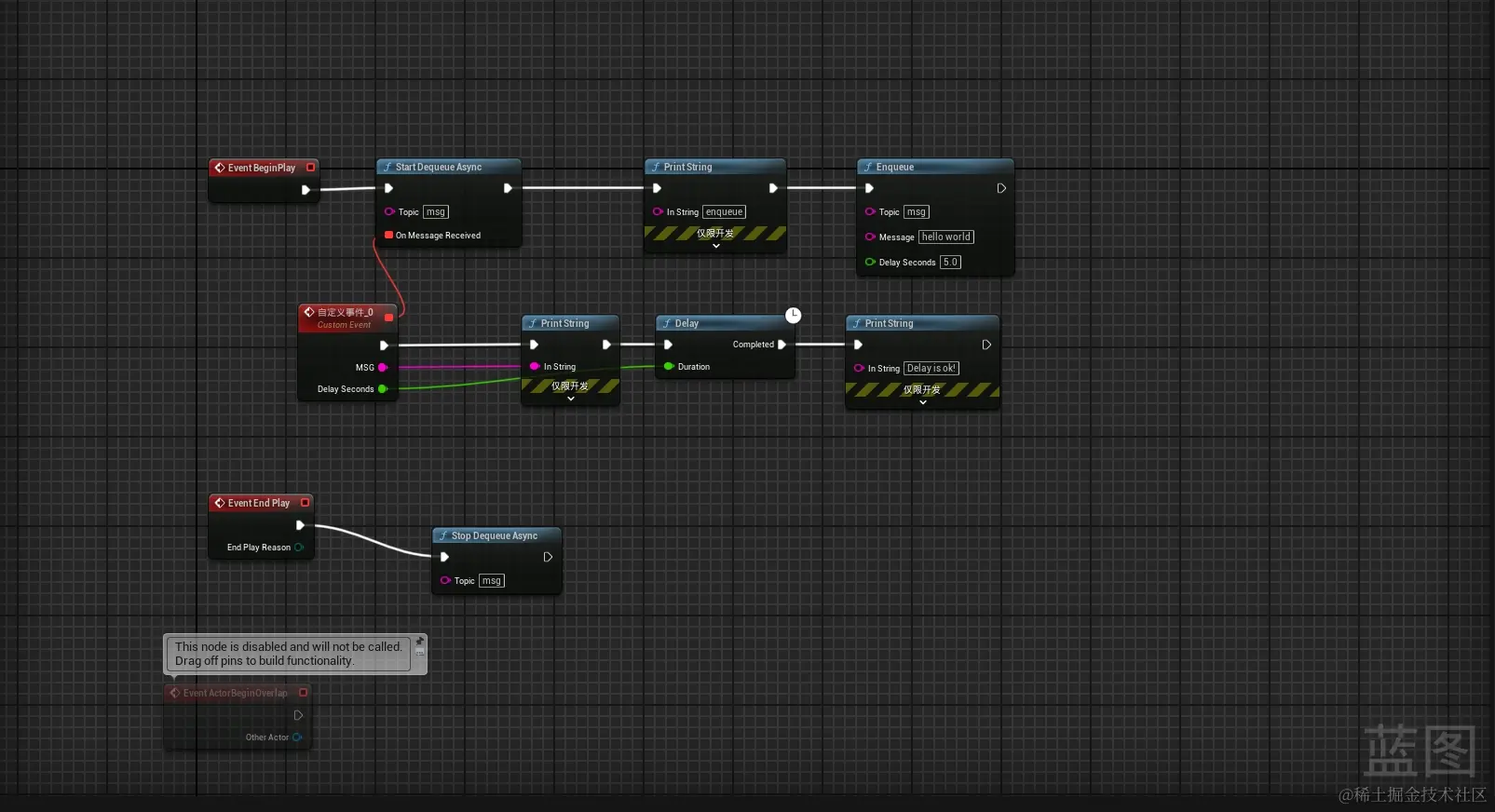Image resolution: width=1495 pixels, height=812 pixels.
Task: Edit Enqueue Topic field msg
Action: point(917,211)
